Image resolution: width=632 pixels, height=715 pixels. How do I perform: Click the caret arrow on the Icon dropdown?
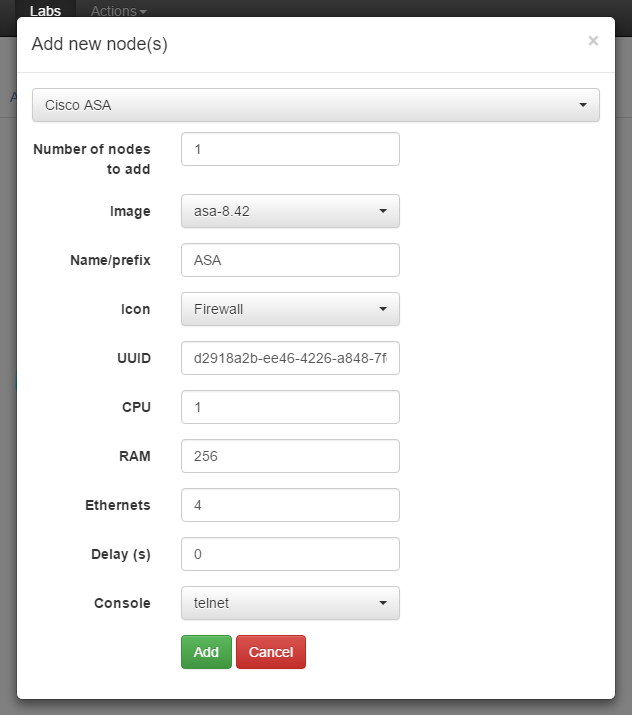click(x=383, y=309)
